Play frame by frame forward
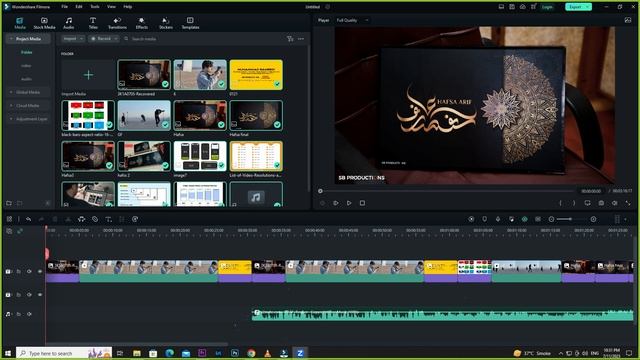 [x=336, y=203]
